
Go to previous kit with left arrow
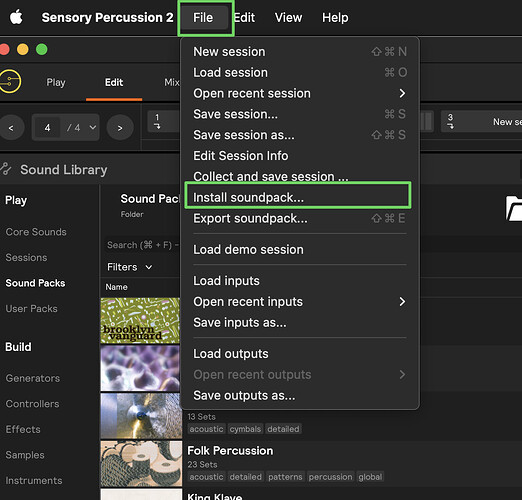tap(11, 128)
